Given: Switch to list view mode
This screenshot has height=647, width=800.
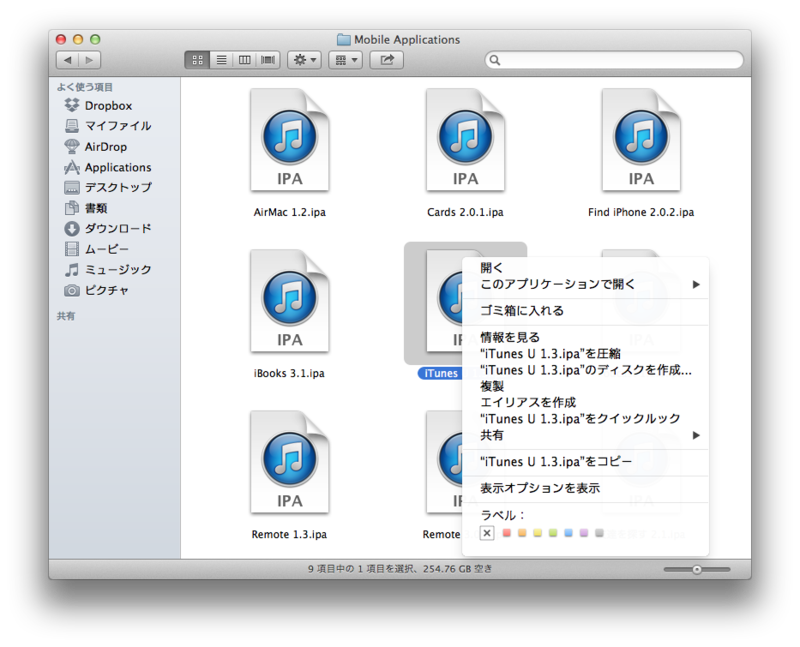Looking at the screenshot, I should (x=220, y=60).
